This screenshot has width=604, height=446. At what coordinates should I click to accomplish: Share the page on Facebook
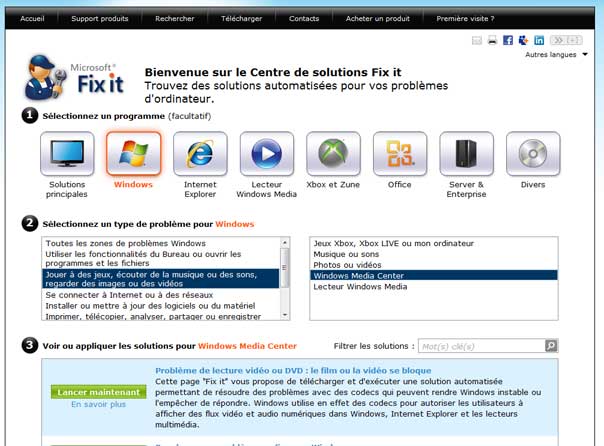pyautogui.click(x=508, y=40)
